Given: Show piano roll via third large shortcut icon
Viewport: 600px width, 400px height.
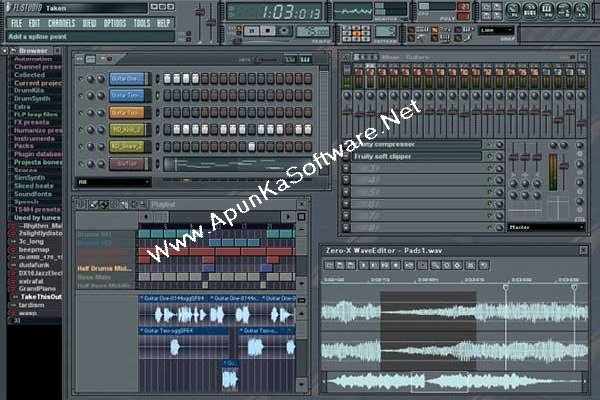Looking at the screenshot, I should tap(547, 11).
